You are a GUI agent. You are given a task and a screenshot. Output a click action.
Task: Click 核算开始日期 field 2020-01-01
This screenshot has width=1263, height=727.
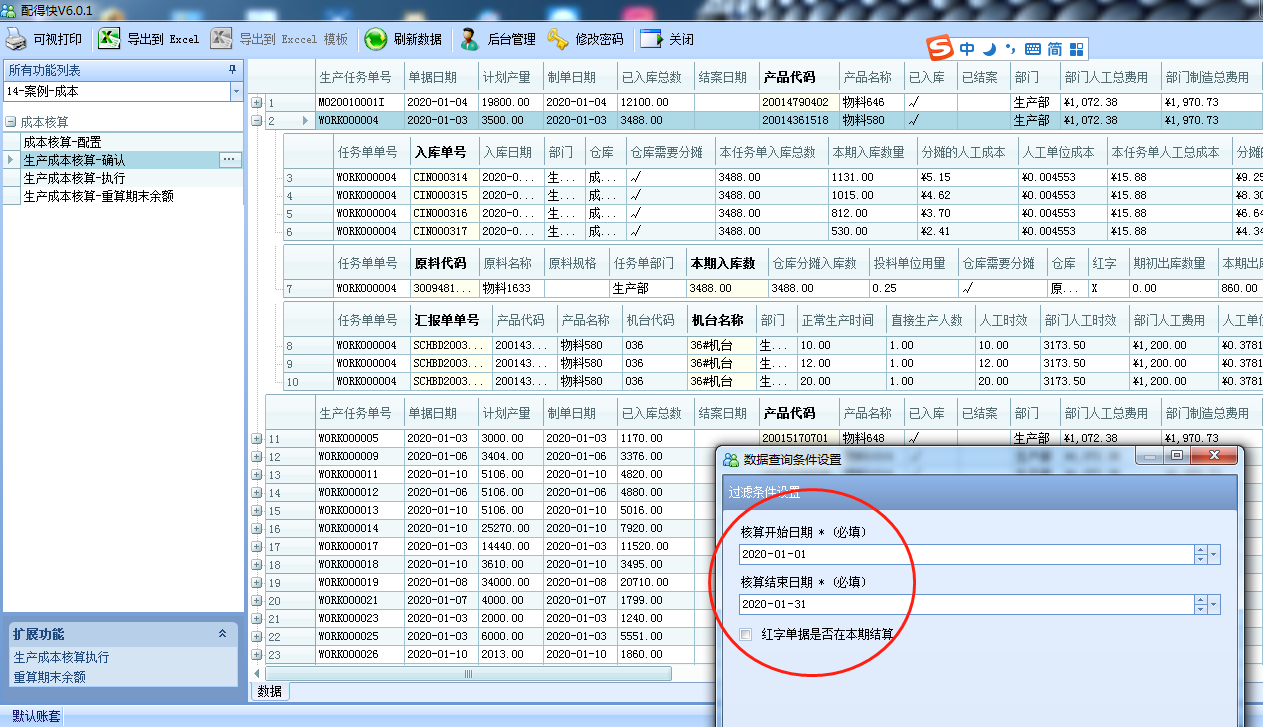(966, 554)
